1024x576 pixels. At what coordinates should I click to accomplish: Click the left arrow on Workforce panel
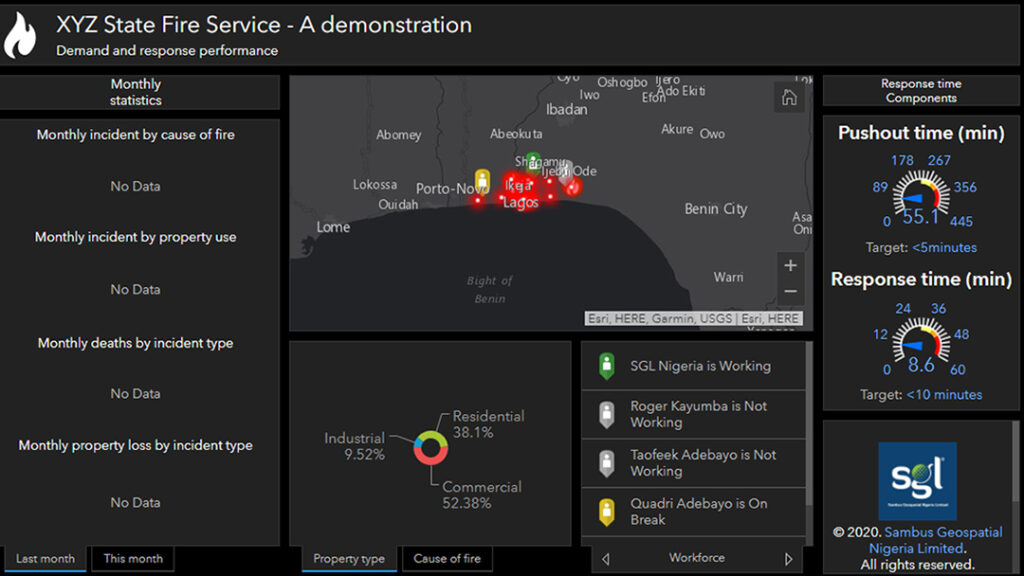[604, 558]
